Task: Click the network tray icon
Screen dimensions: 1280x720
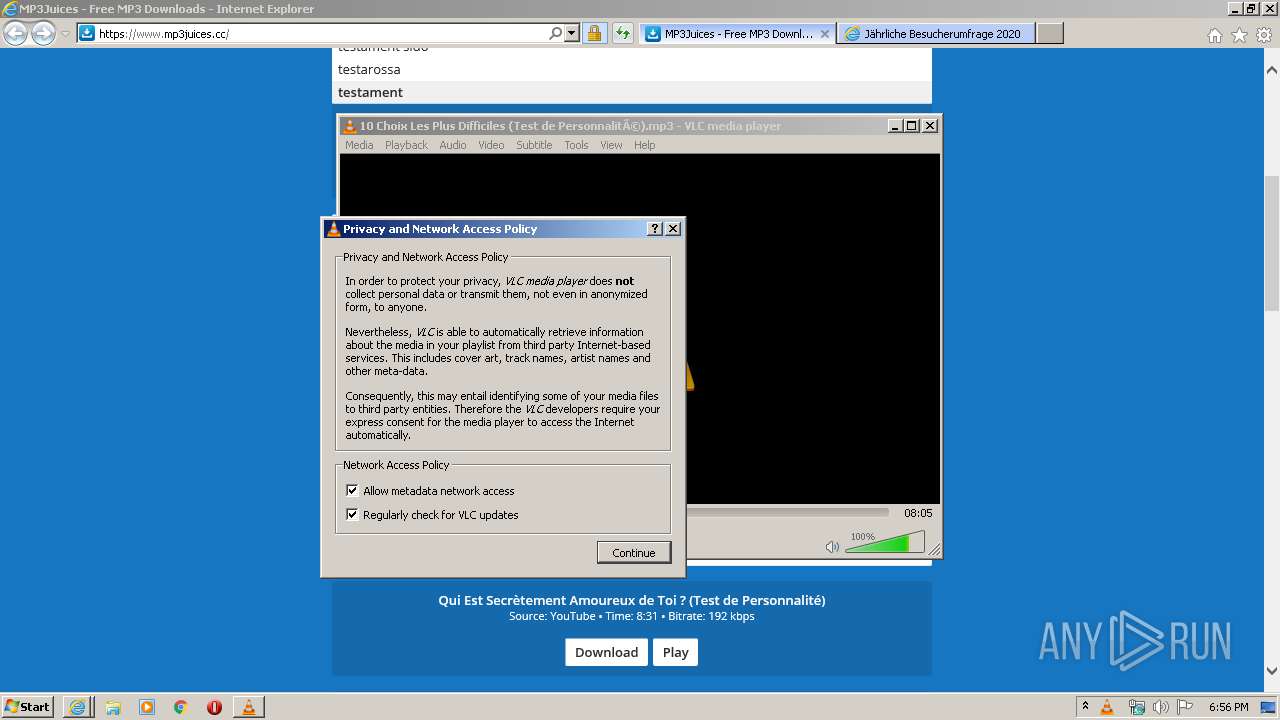Action: coord(1137,707)
